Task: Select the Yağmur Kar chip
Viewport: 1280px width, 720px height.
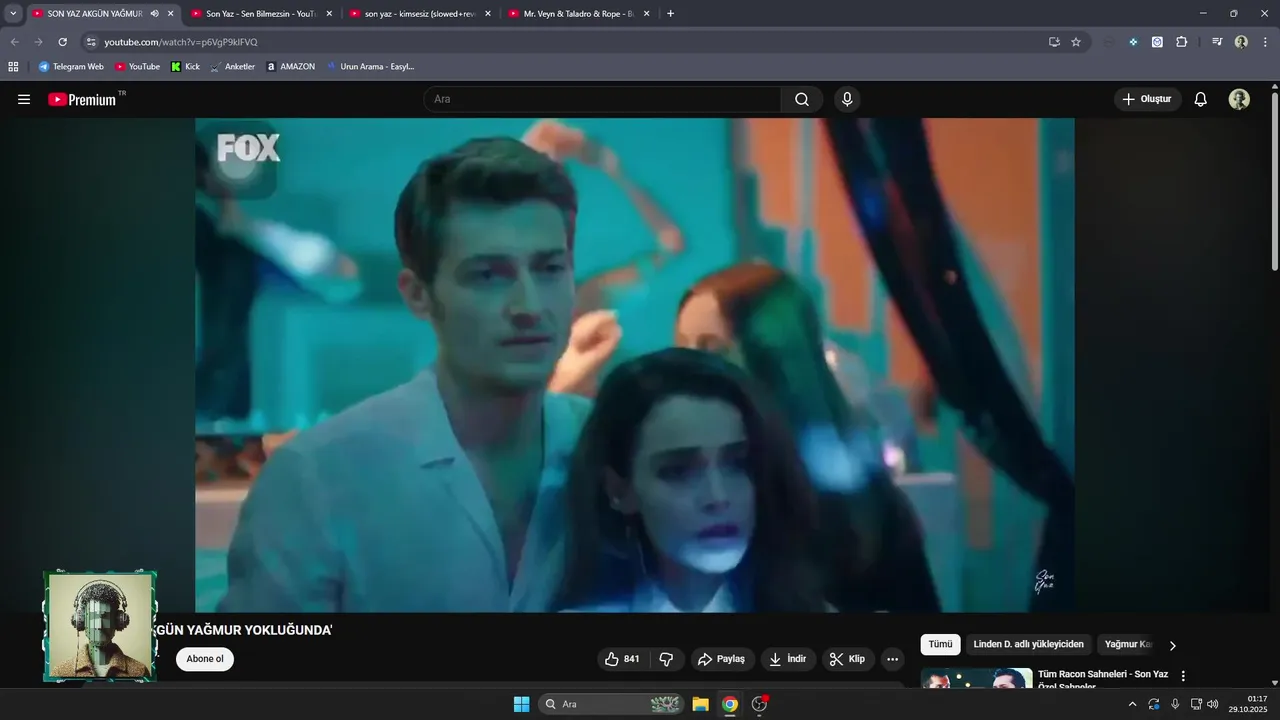Action: click(1127, 645)
